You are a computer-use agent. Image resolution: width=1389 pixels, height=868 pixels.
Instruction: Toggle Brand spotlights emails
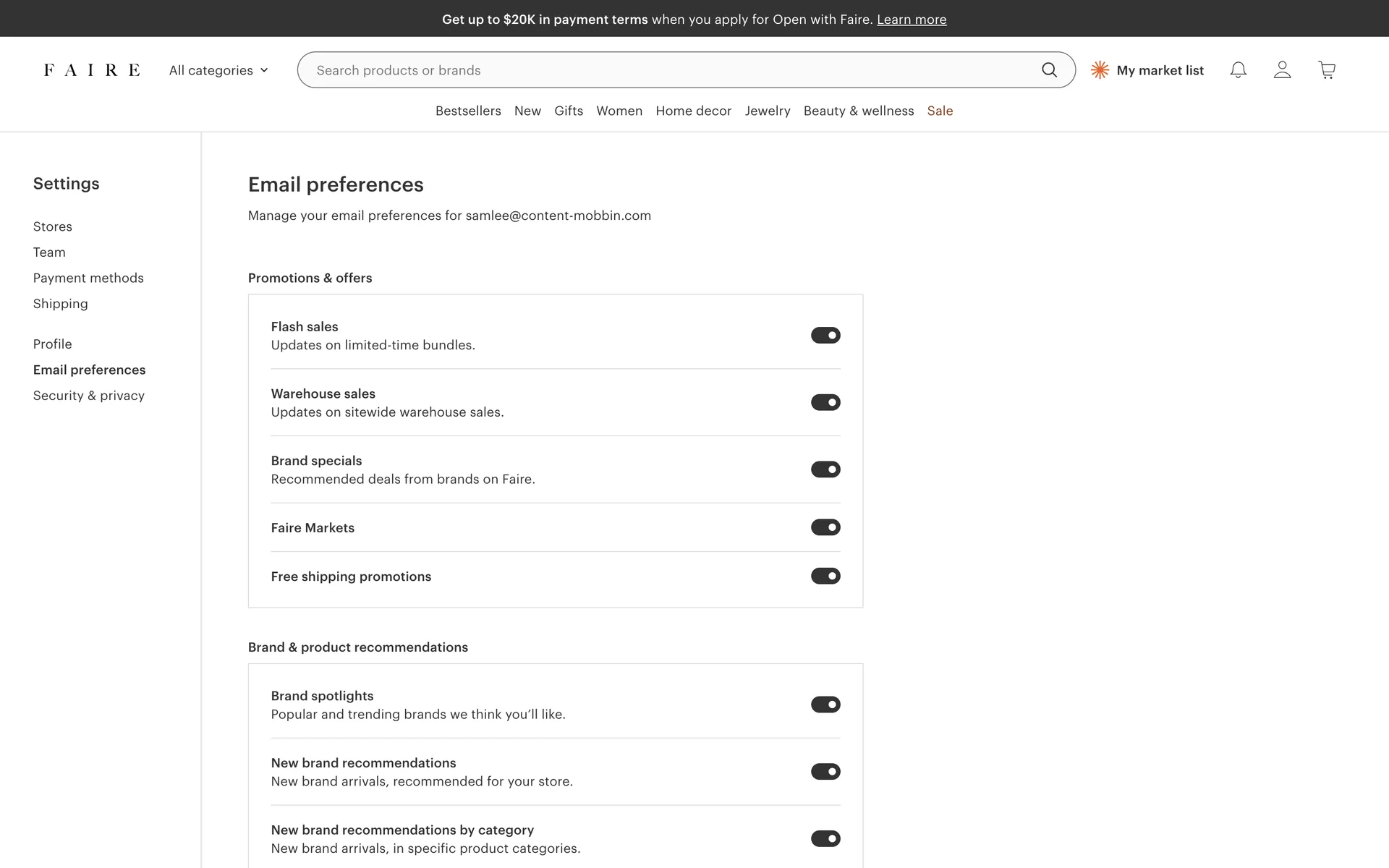coord(825,705)
